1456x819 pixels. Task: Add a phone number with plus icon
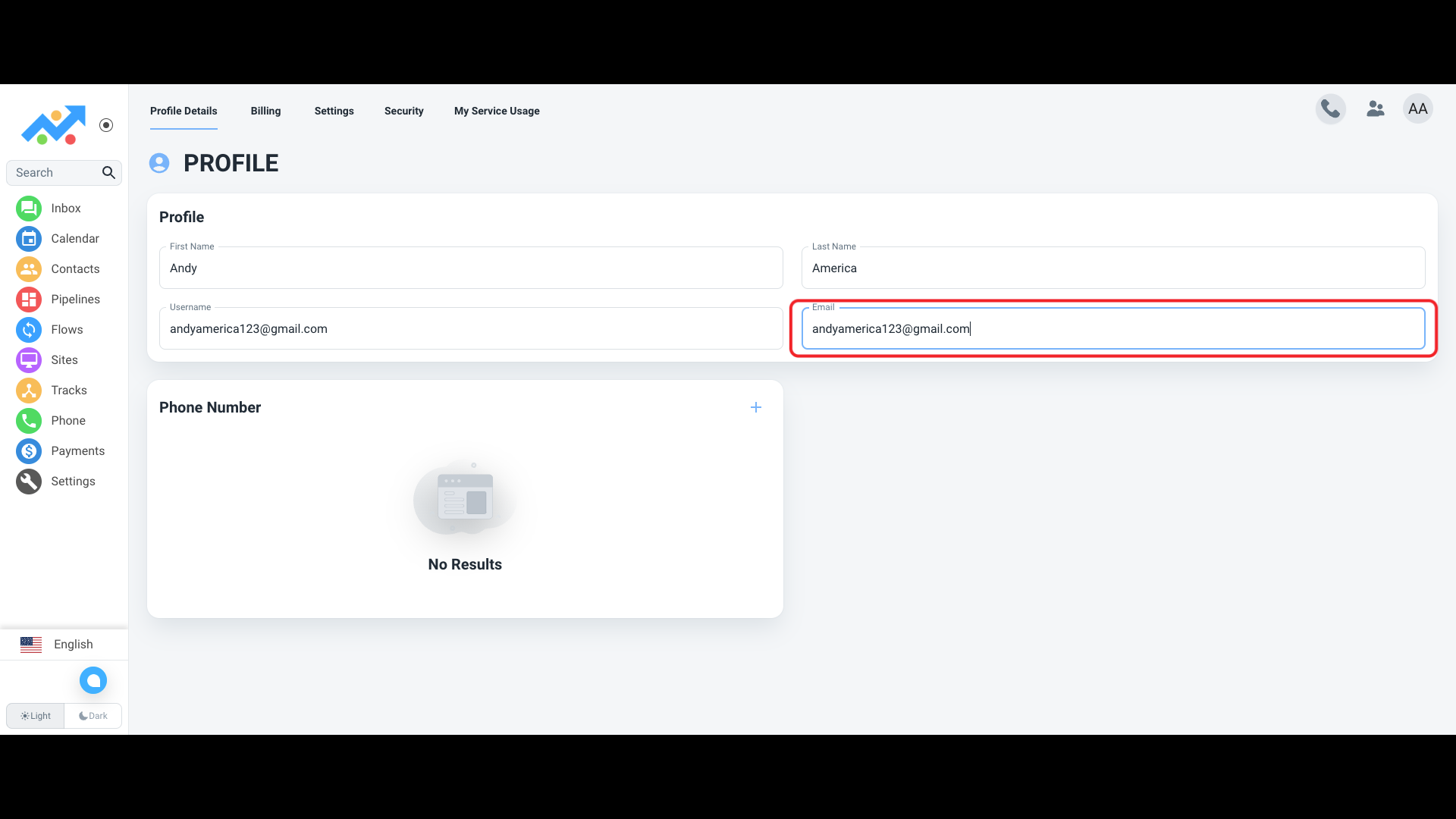(x=755, y=407)
